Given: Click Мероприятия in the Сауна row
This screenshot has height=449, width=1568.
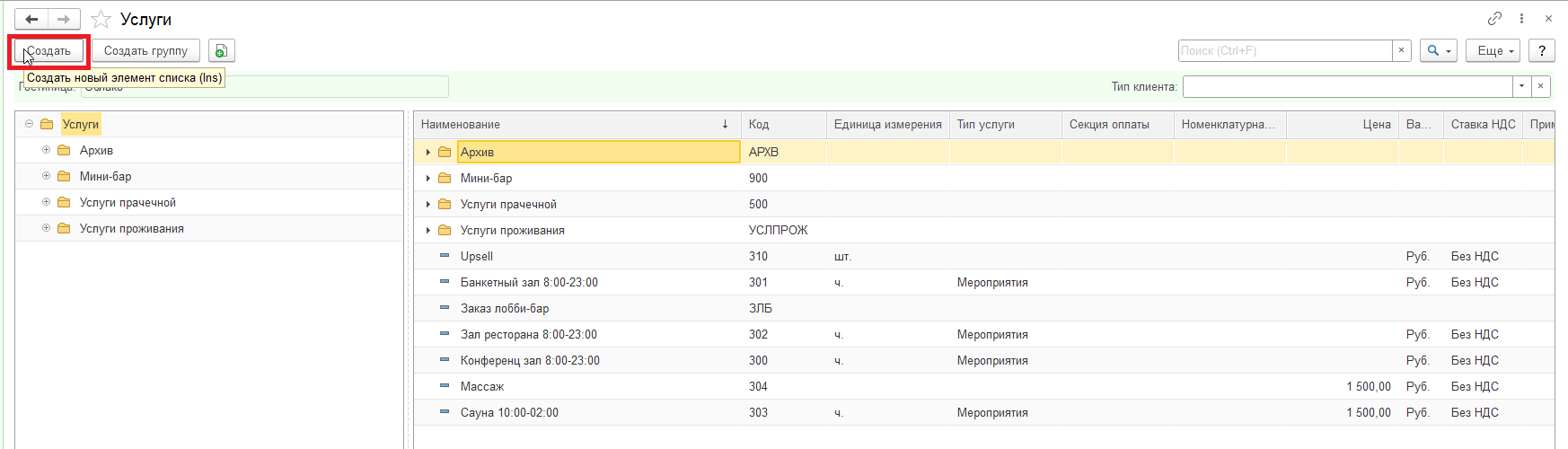Looking at the screenshot, I should (x=992, y=413).
